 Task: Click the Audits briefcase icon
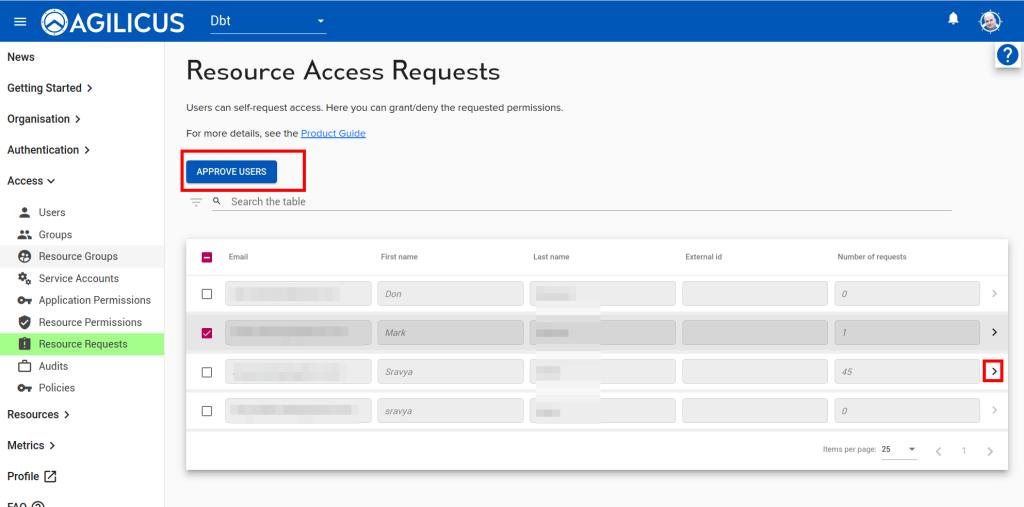[25, 367]
